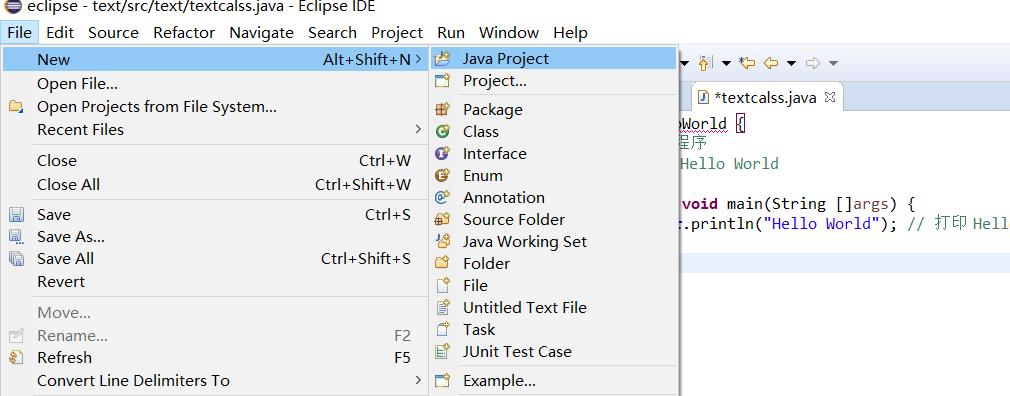Image resolution: width=1010 pixels, height=396 pixels.
Task: Open the Source menu
Action: pyautogui.click(x=113, y=32)
